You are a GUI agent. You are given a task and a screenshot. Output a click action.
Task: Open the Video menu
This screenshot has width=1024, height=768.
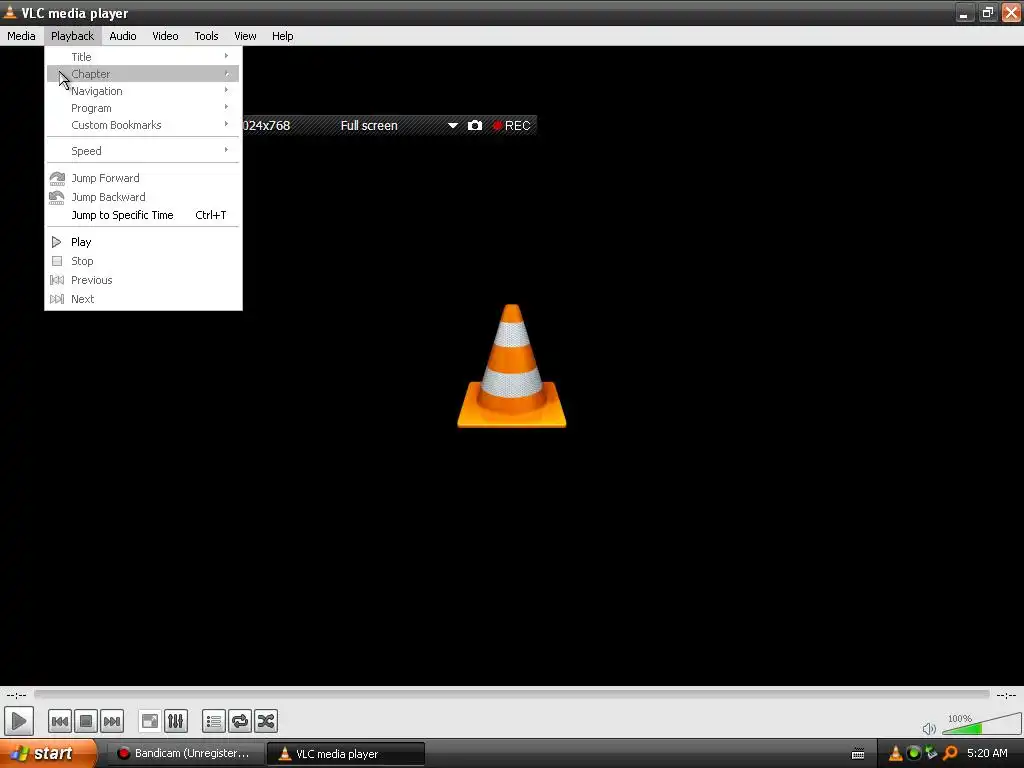click(x=165, y=36)
